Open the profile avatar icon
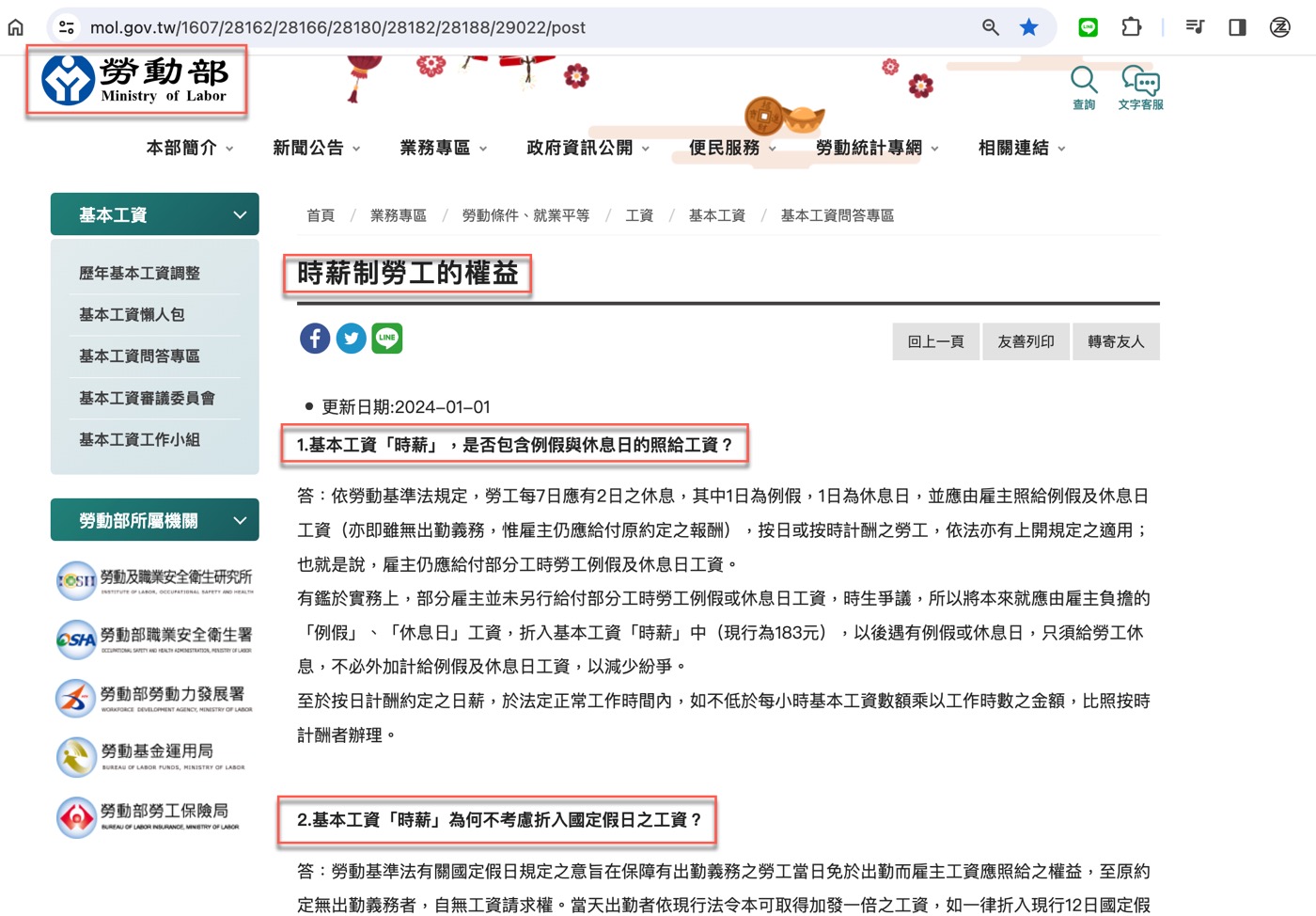The image size is (1316, 916). tap(1280, 27)
